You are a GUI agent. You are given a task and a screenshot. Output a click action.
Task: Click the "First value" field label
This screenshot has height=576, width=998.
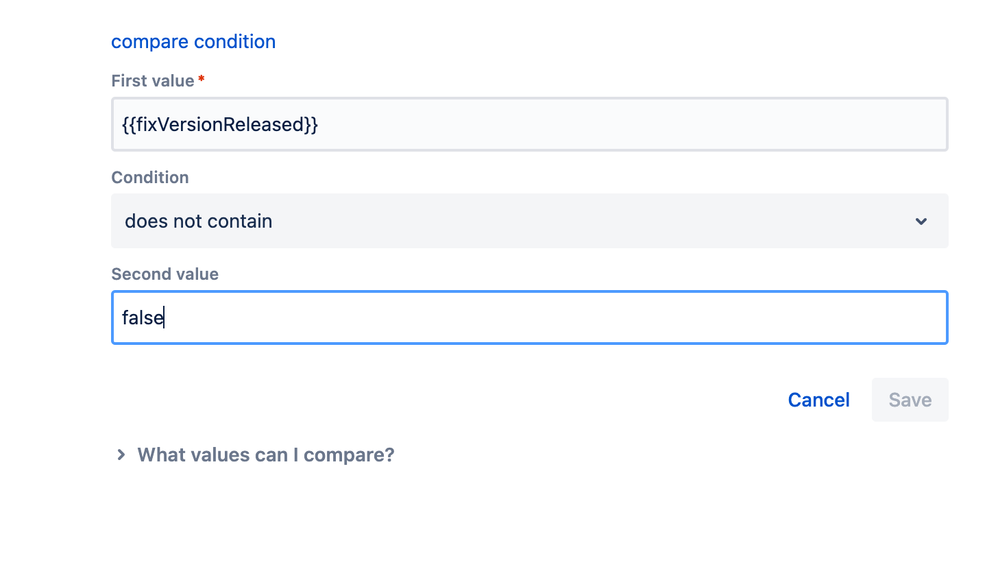click(x=153, y=81)
